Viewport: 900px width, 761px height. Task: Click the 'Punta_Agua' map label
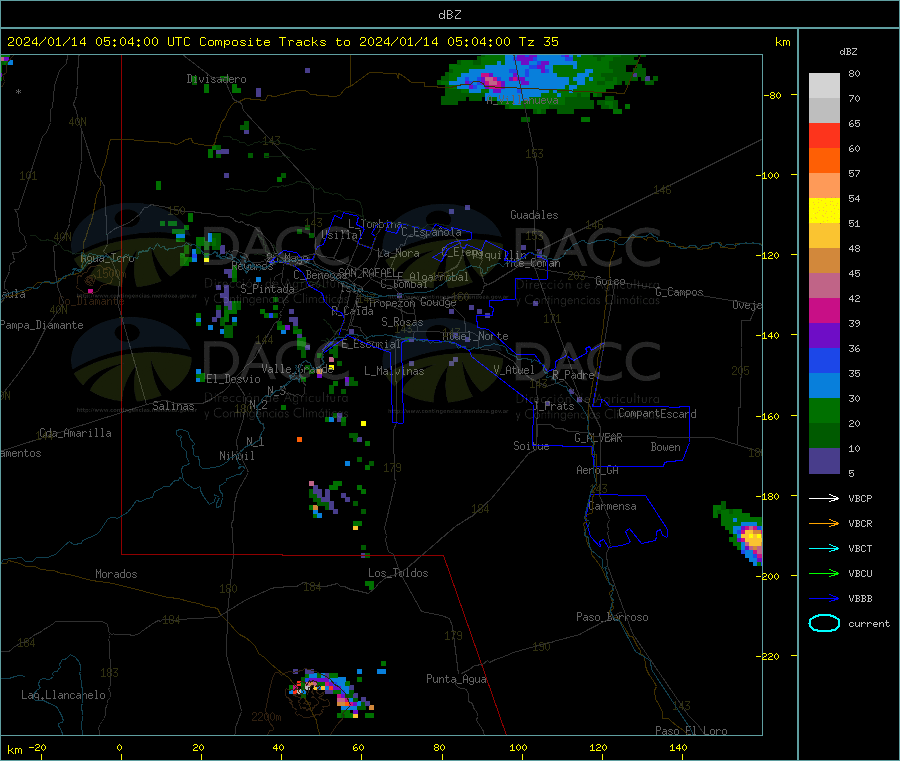click(x=456, y=679)
